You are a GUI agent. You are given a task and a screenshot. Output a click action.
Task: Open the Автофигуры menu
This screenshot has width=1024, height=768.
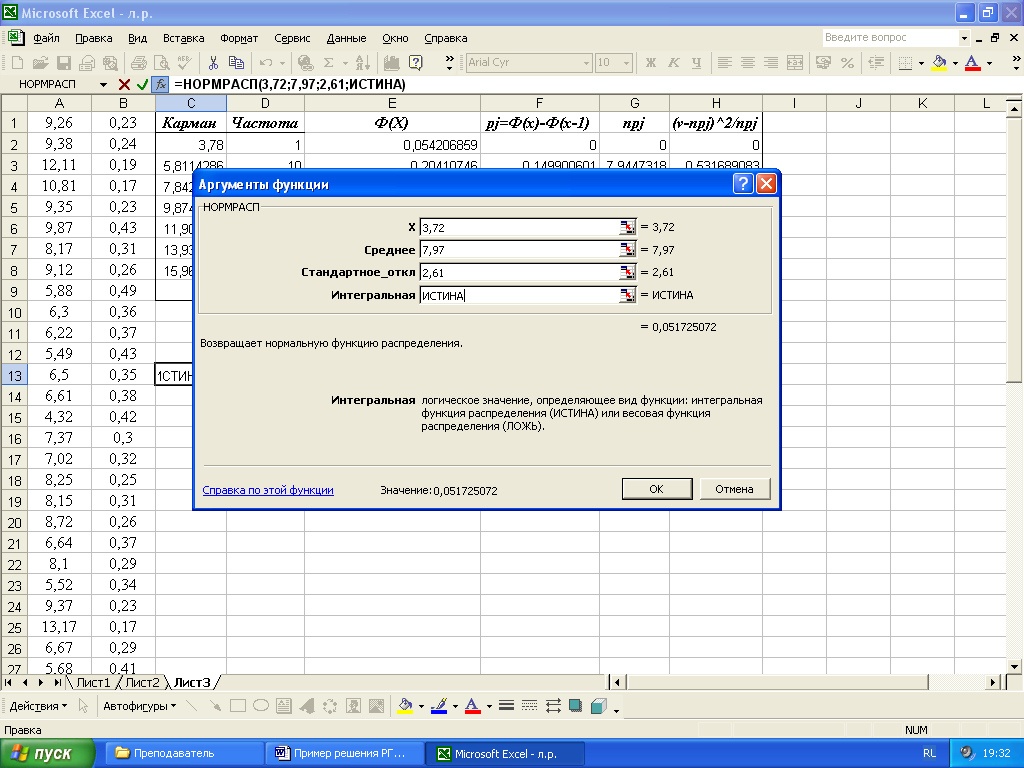tap(140, 706)
